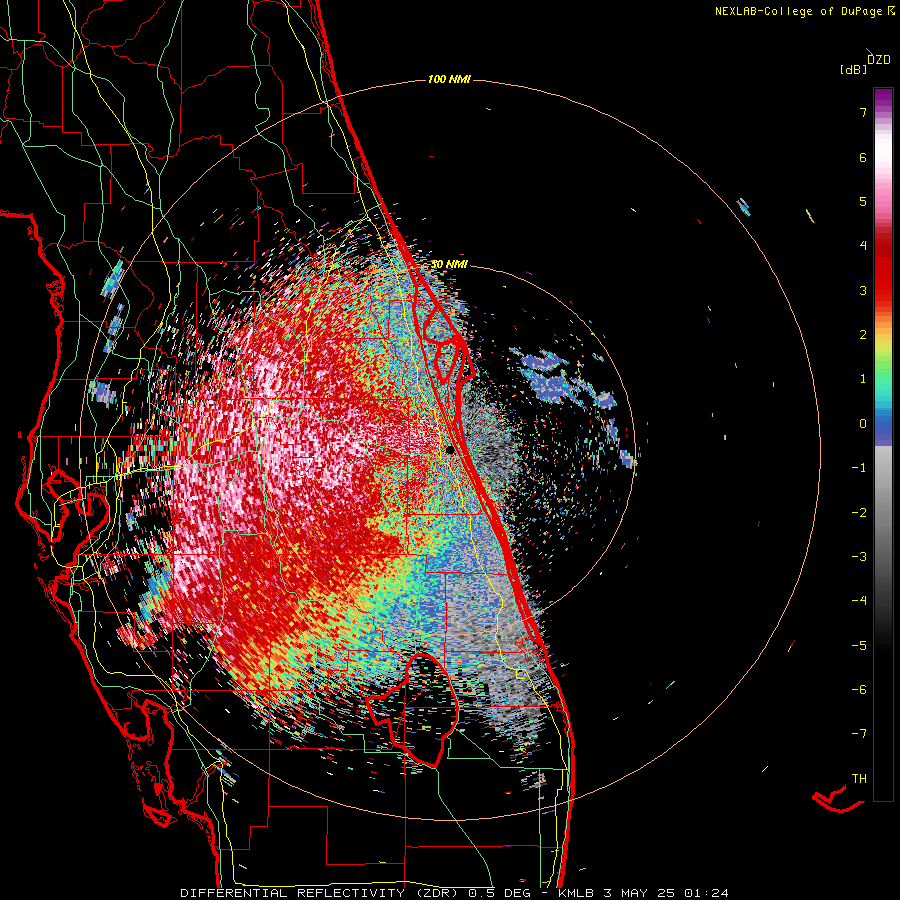Viewport: 900px width, 900px height.
Task: Click the 3 MAY 25 date text
Action: [x=639, y=893]
